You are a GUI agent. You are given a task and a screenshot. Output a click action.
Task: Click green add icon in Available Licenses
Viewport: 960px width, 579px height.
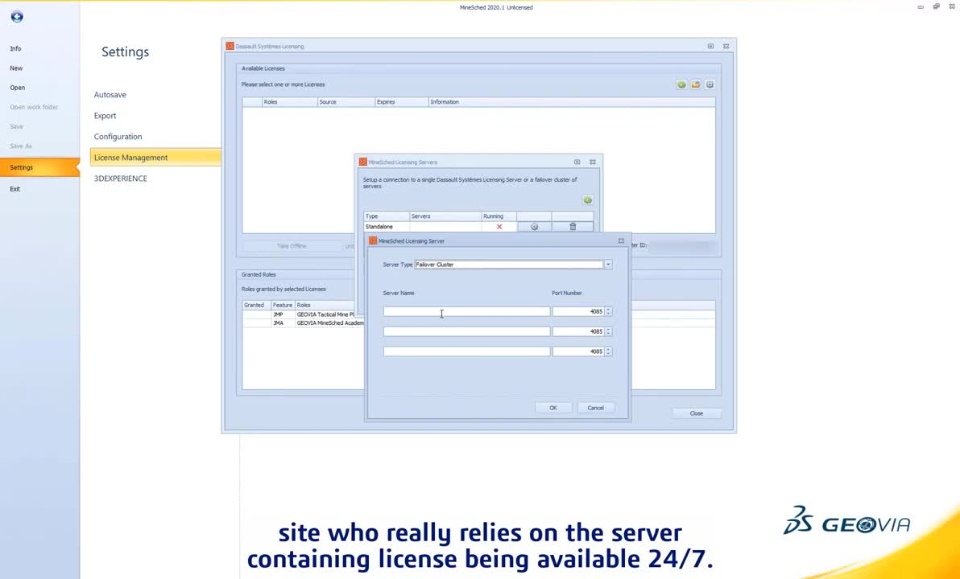tap(681, 84)
